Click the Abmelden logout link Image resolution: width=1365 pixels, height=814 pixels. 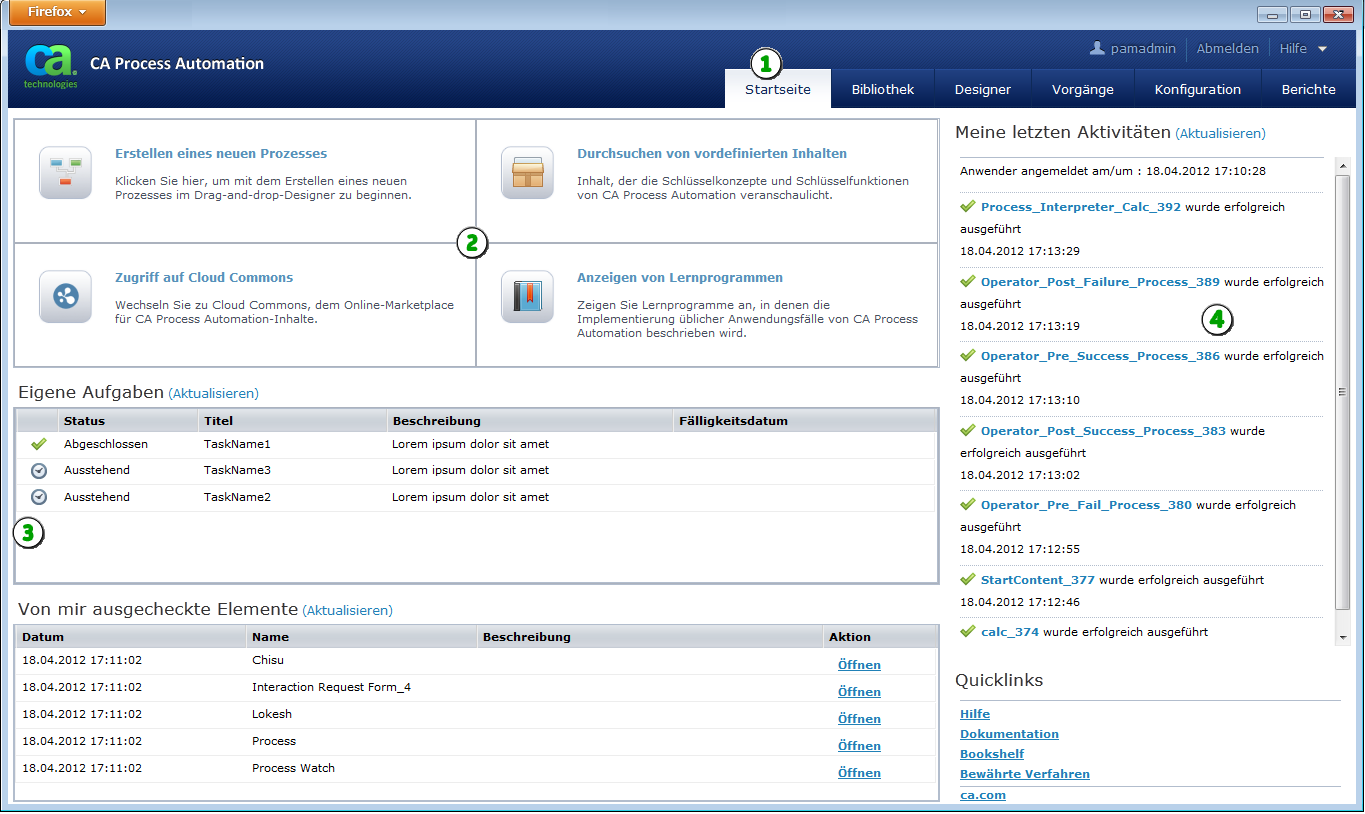click(1227, 48)
